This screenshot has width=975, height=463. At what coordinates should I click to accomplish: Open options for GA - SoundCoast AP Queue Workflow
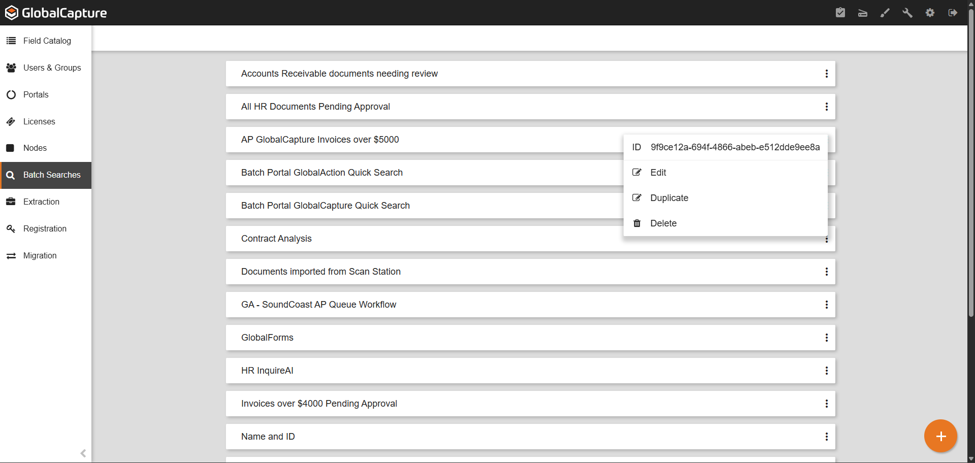tap(826, 305)
